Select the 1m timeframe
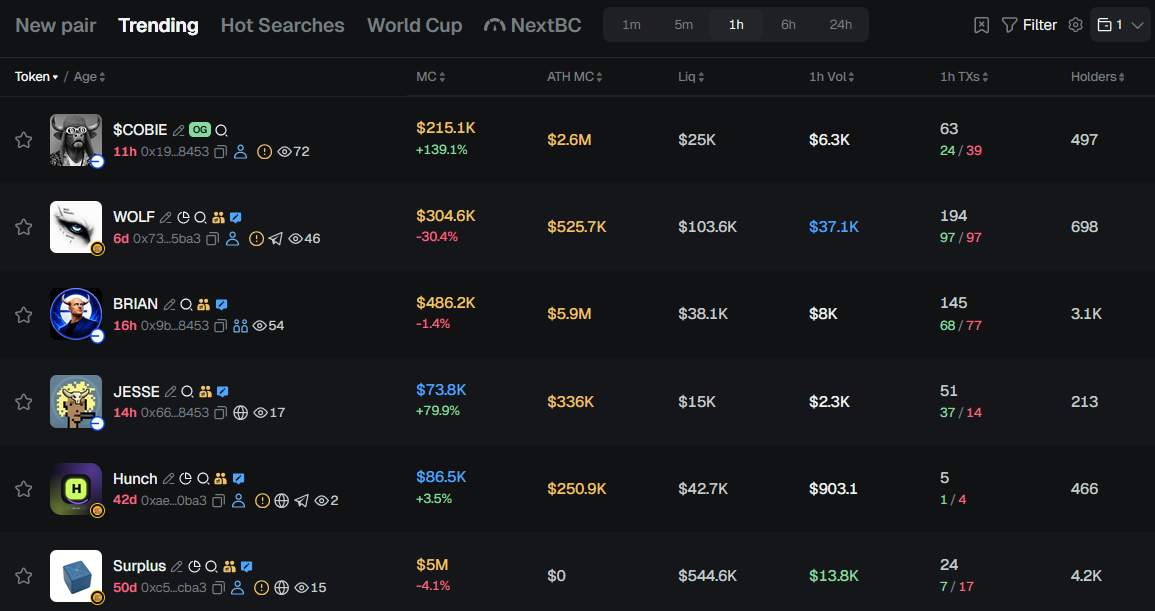The width and height of the screenshot is (1155, 611). 631,25
